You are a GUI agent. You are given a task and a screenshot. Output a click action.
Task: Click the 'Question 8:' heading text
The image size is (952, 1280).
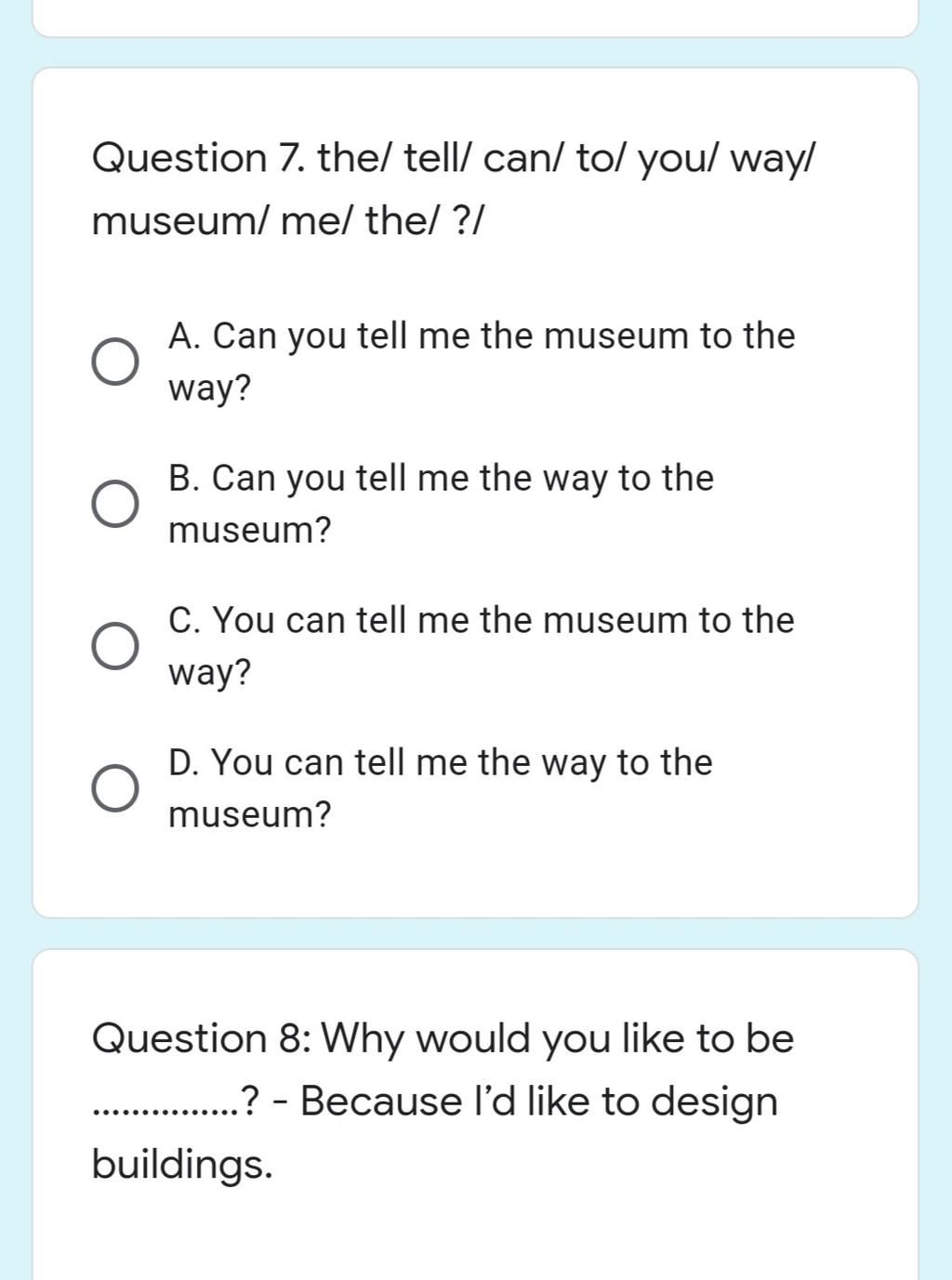(205, 1038)
